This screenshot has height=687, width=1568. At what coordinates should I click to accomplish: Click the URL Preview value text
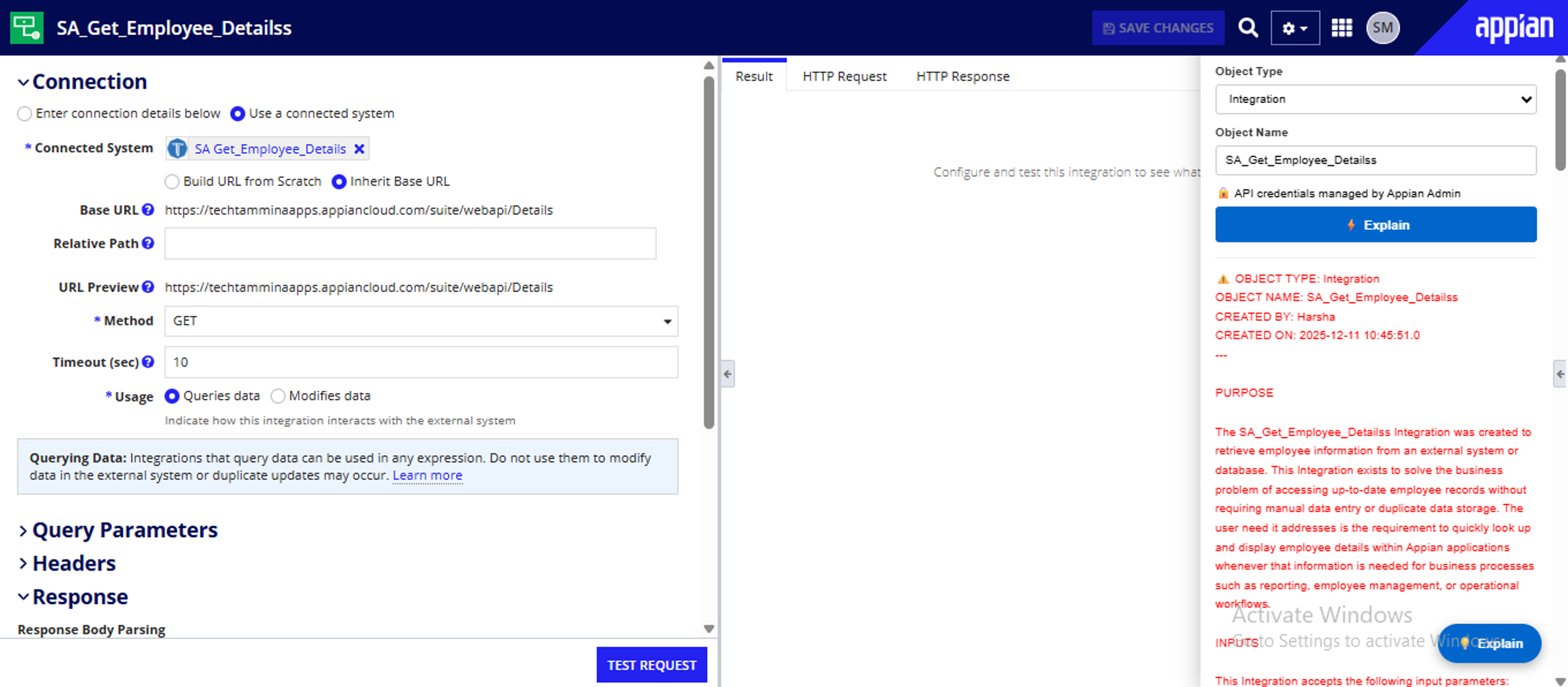[359, 288]
